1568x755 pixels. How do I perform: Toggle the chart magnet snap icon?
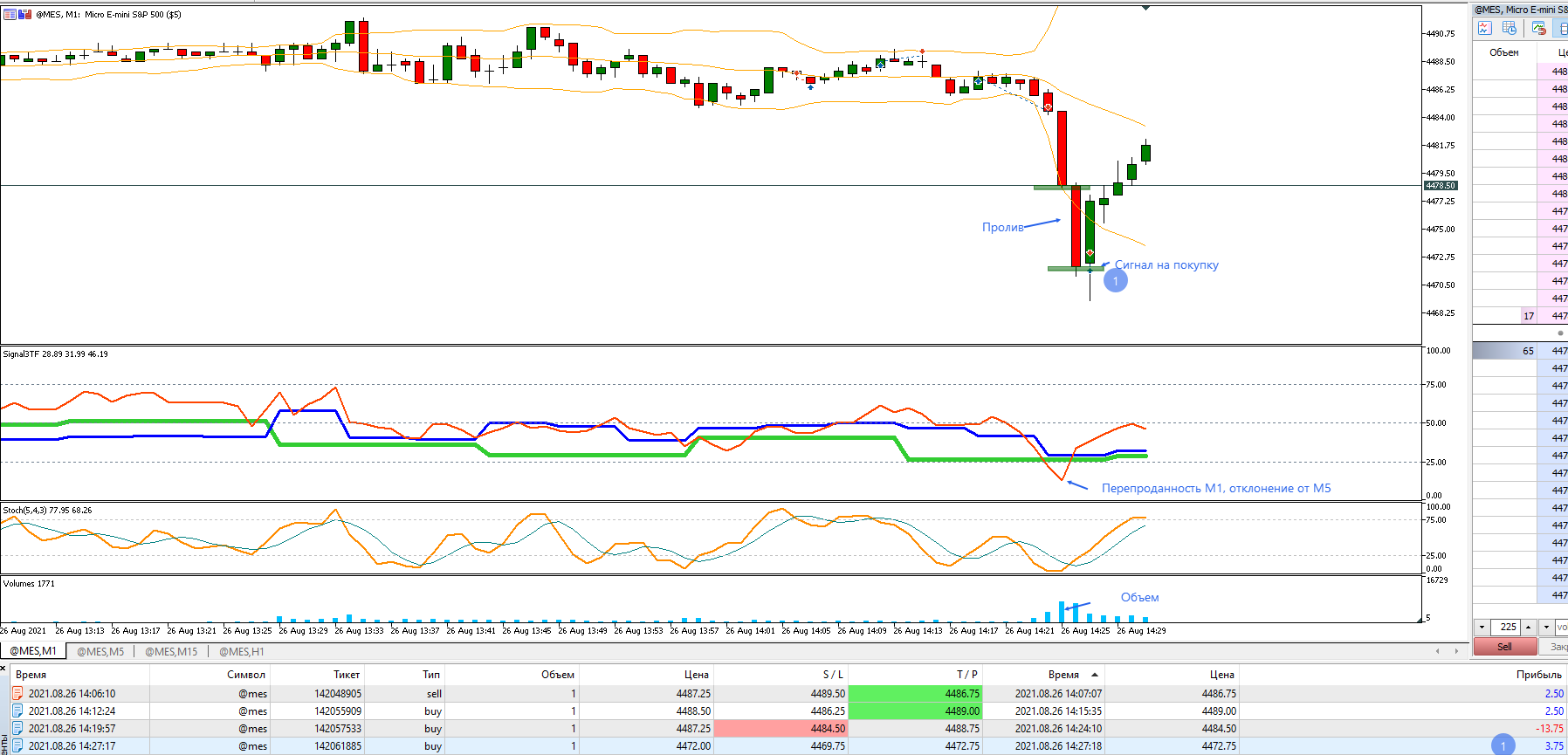(1539, 28)
